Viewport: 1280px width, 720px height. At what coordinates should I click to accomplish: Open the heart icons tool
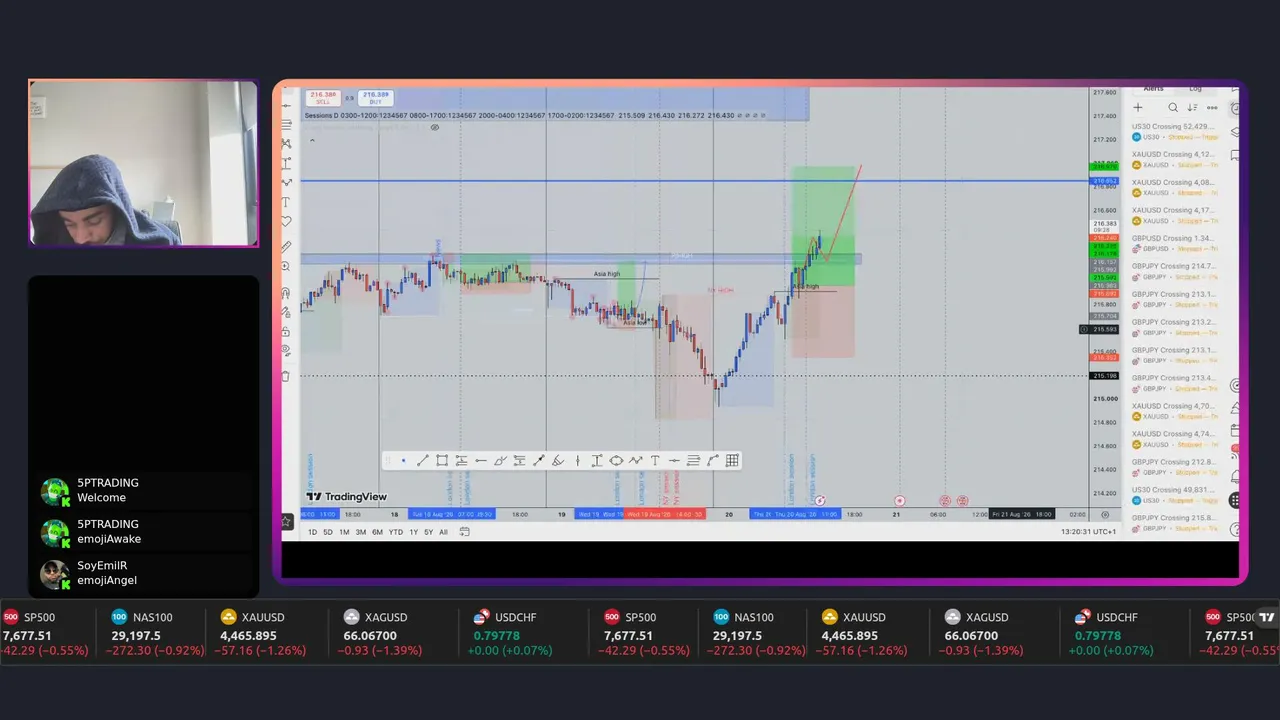[x=287, y=222]
